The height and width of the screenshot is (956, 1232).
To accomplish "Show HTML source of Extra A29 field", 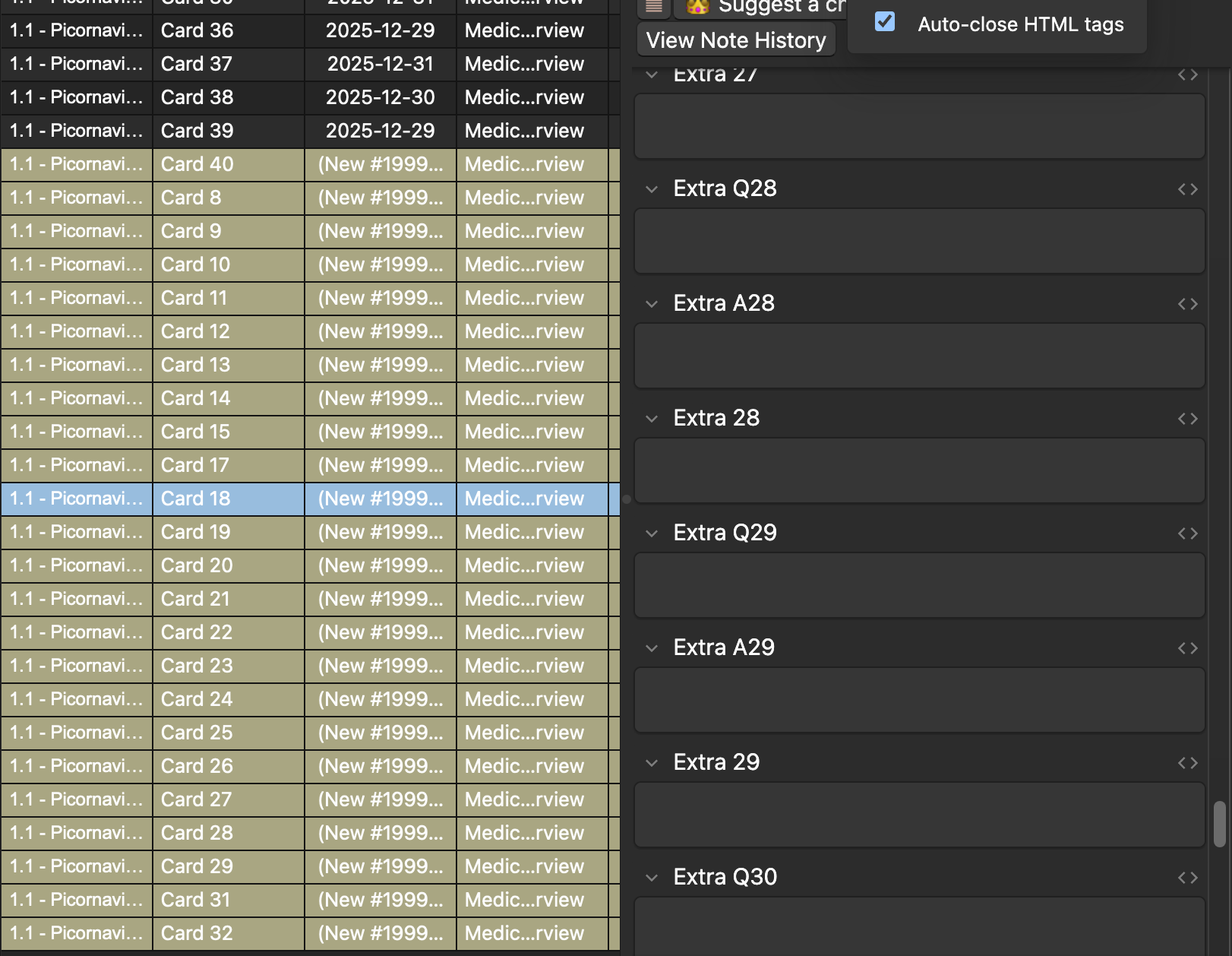I will click(1187, 648).
